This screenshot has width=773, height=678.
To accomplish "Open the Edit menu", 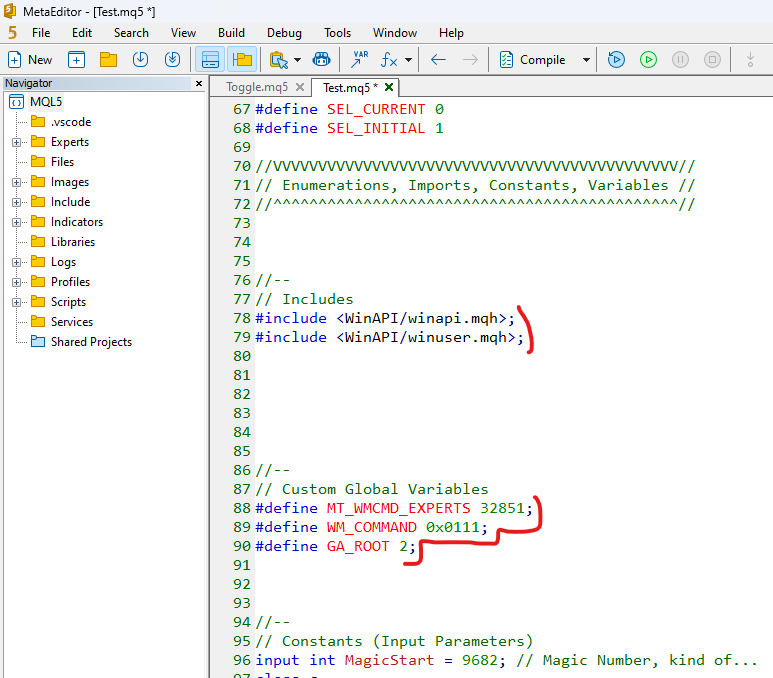I will (82, 33).
